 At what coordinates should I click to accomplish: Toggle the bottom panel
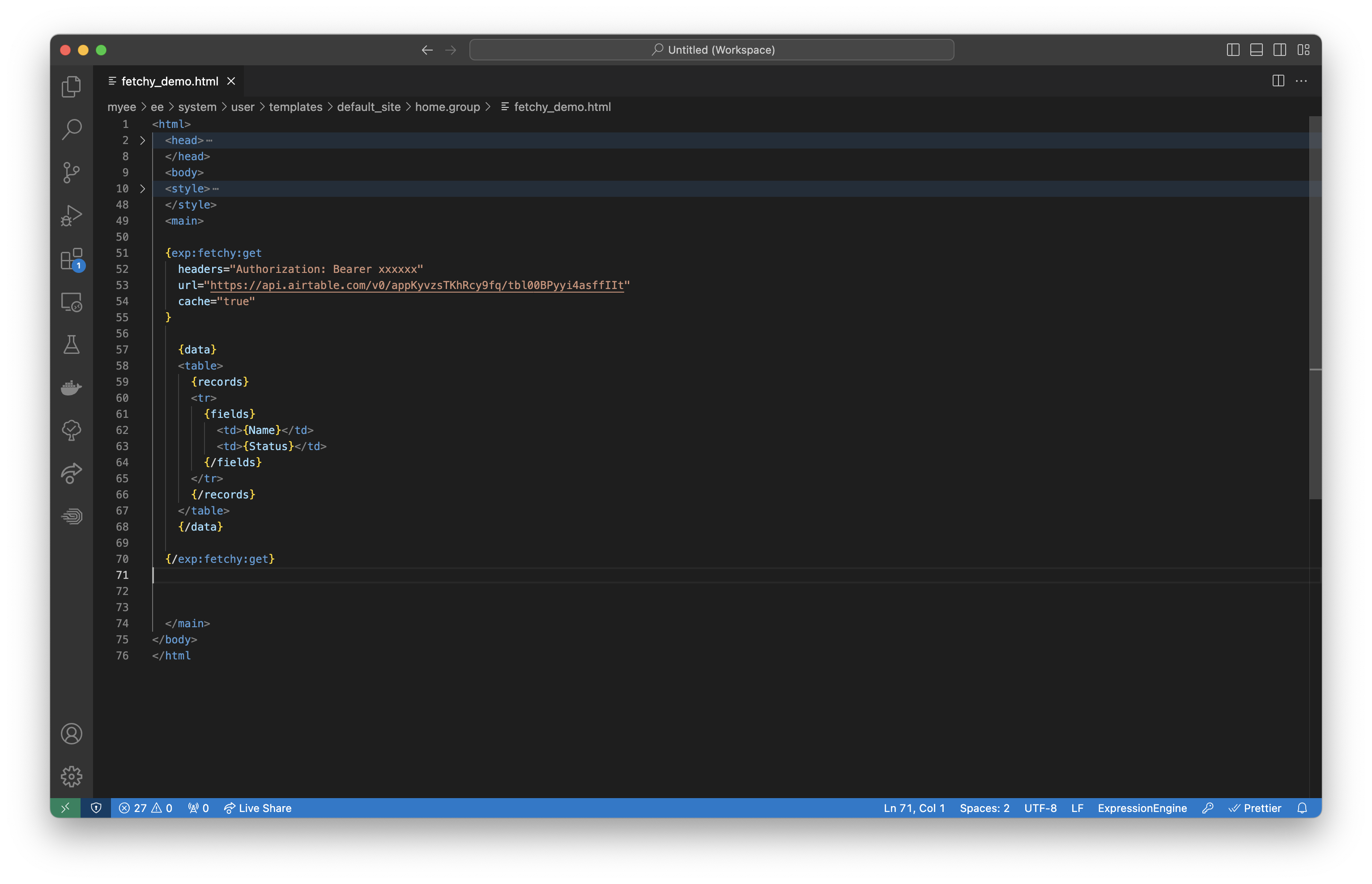(1257, 50)
